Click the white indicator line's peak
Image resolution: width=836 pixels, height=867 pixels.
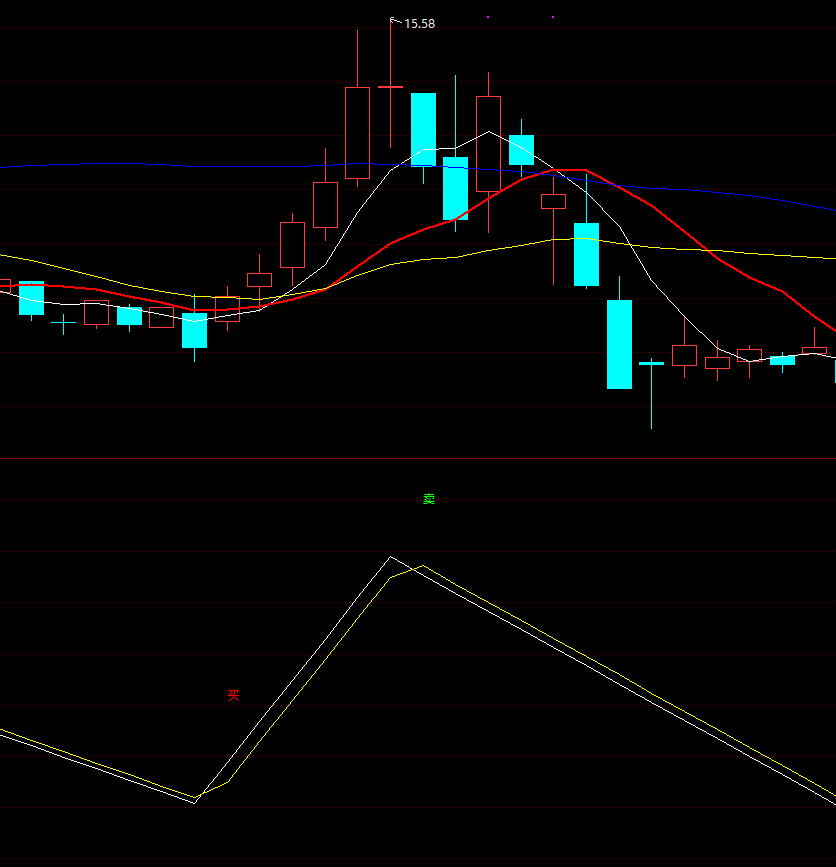click(390, 557)
